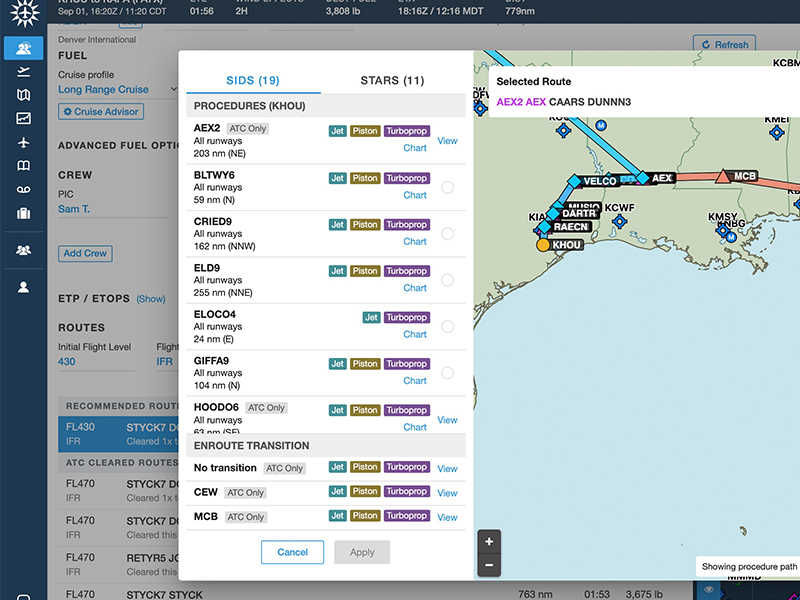Click the KMSY airport symbol on map

722,230
